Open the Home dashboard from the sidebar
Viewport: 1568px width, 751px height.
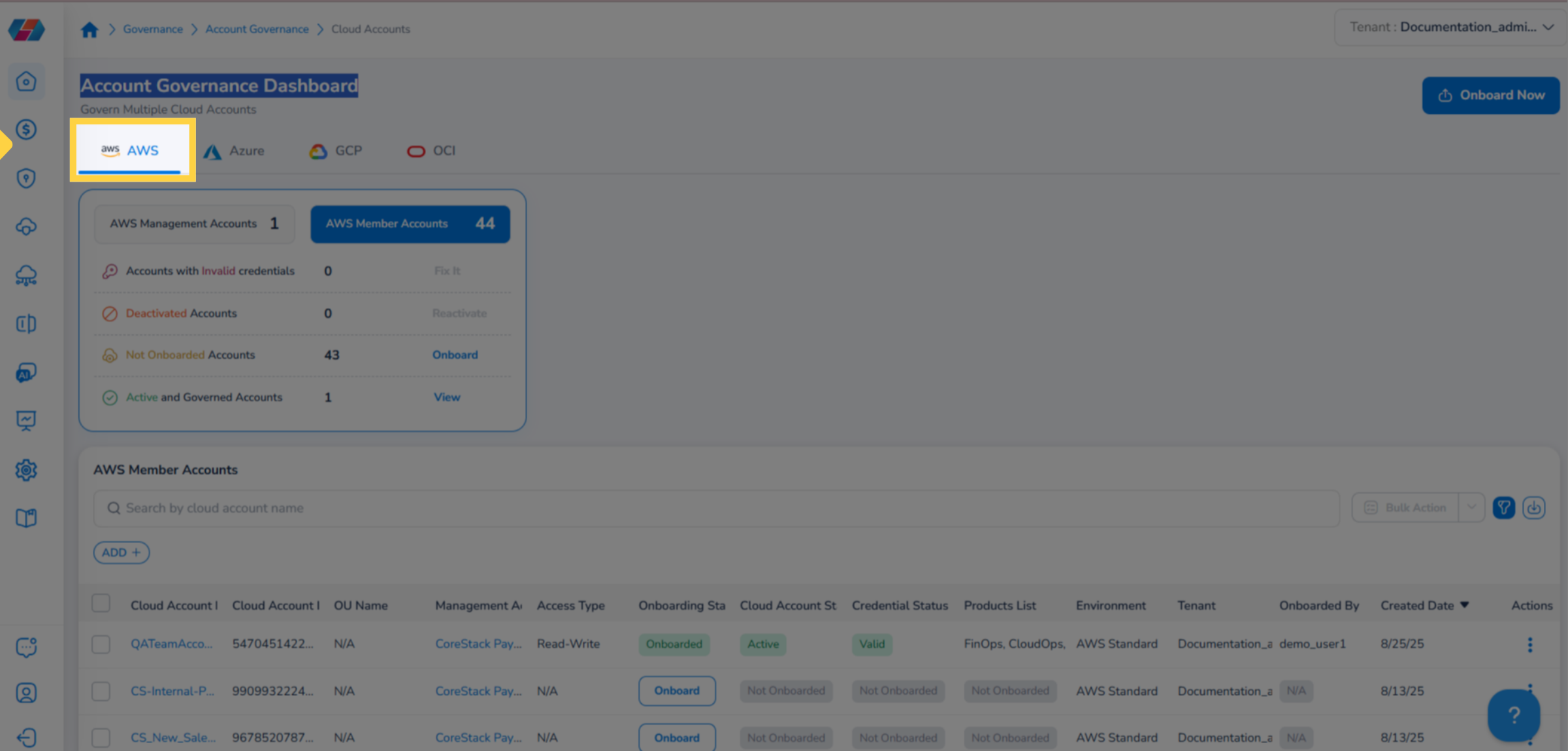(26, 81)
